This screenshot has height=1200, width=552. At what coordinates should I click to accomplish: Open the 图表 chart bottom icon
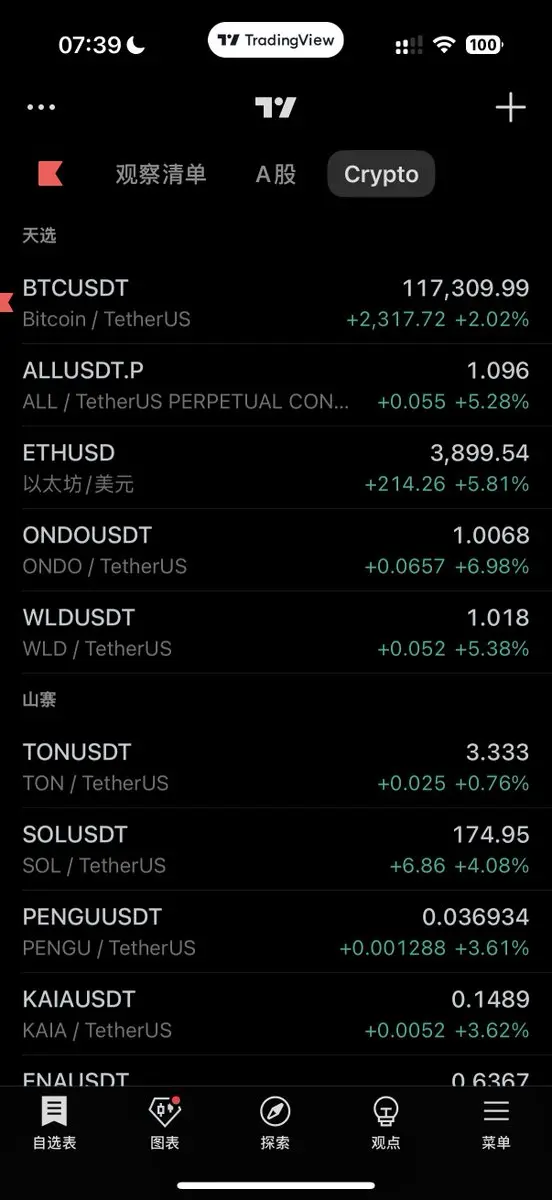point(165,1122)
